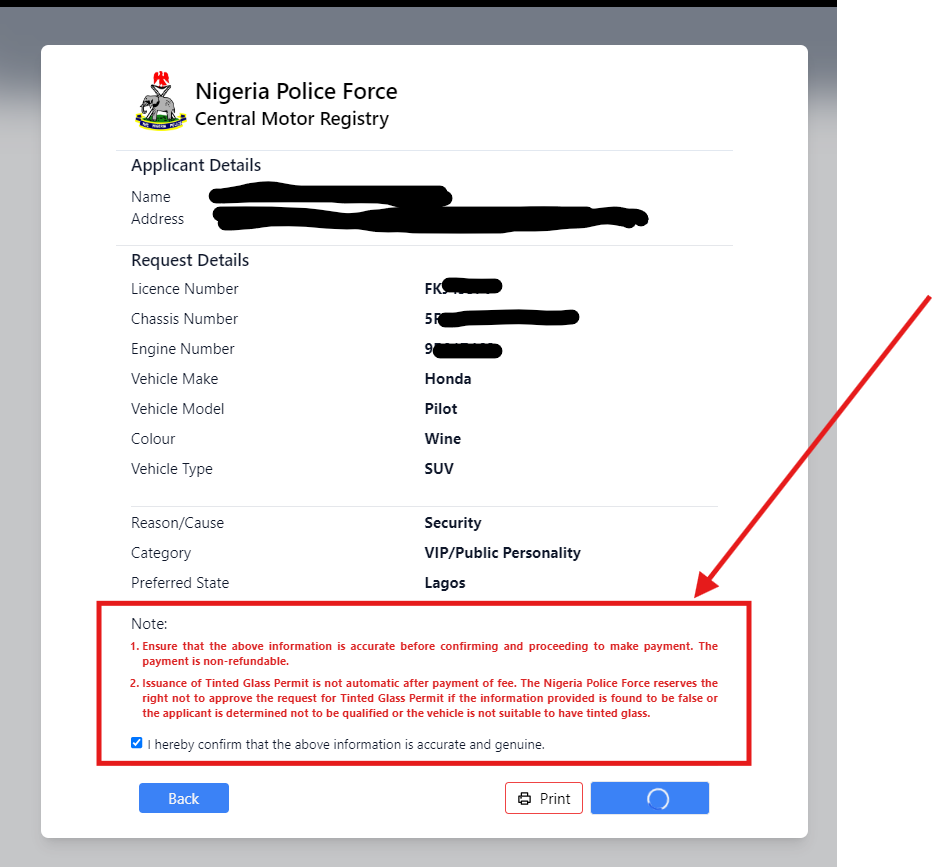Click the Vehicle Model value 'Pilot'

(x=441, y=409)
